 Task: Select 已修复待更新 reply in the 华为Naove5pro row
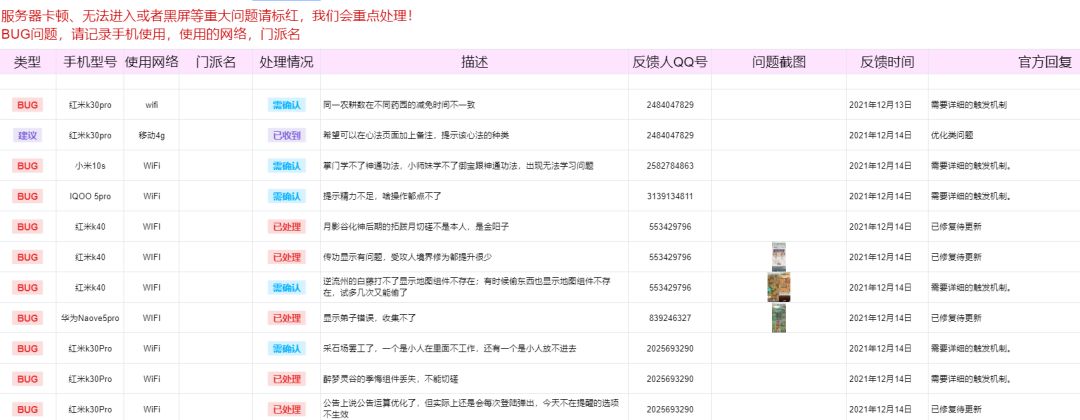pos(956,318)
